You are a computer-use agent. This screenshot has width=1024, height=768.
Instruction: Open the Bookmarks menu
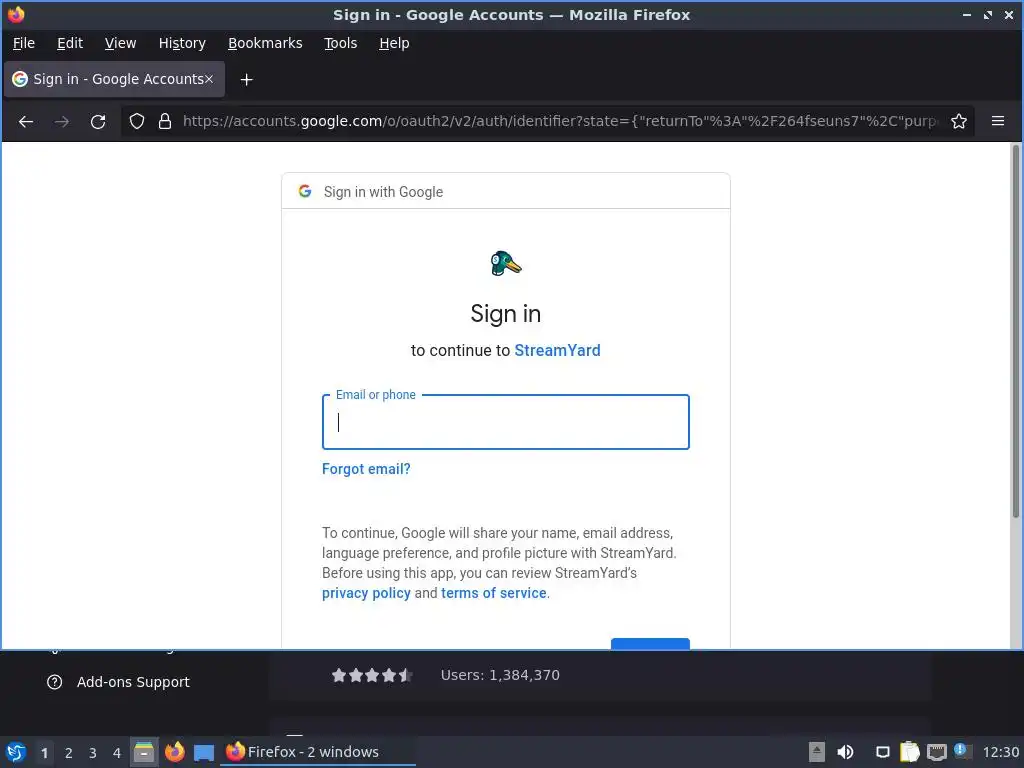[264, 43]
